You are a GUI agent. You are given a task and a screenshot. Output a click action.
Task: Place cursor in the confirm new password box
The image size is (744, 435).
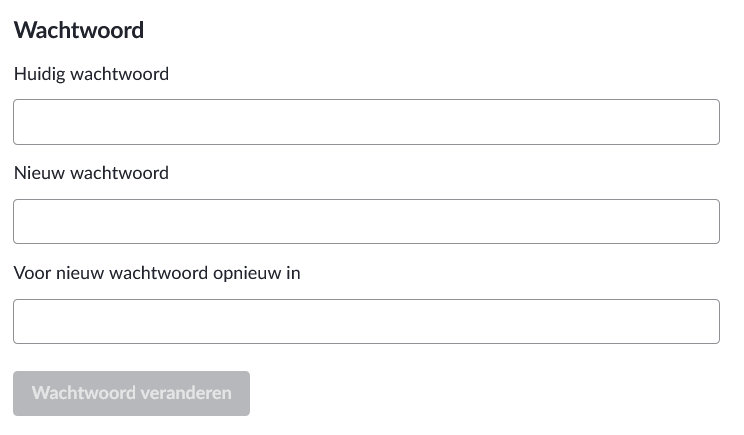[366, 322]
